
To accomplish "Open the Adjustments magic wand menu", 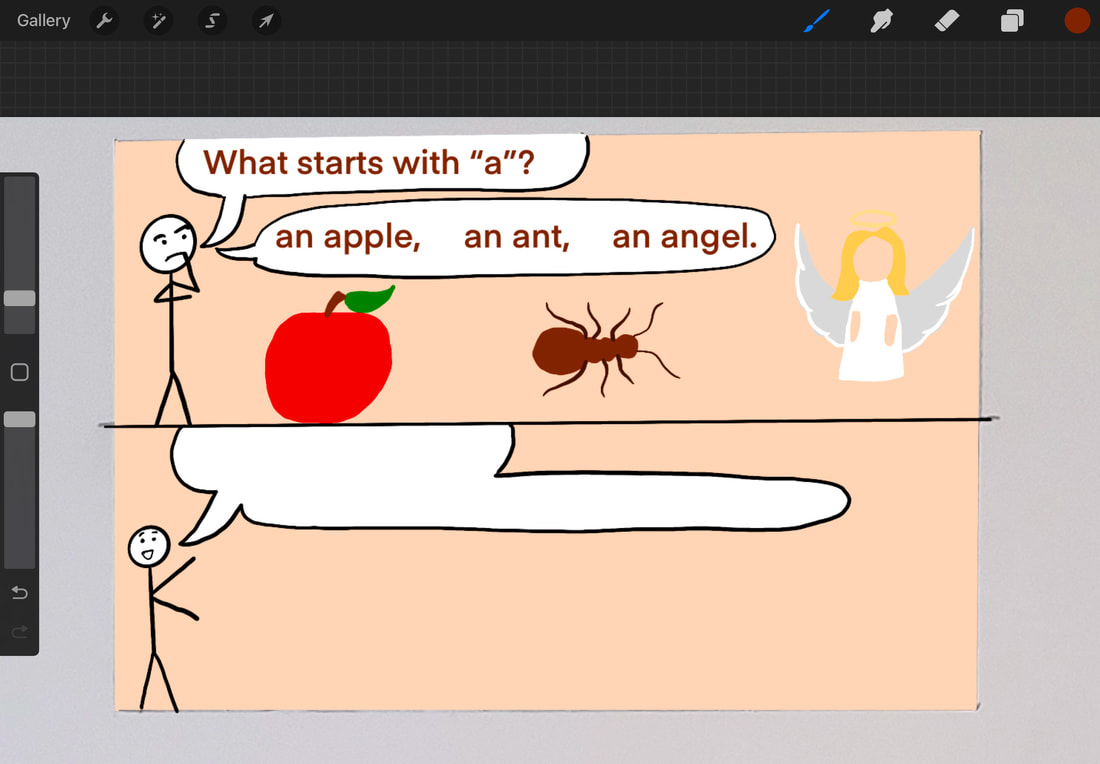I will [158, 21].
